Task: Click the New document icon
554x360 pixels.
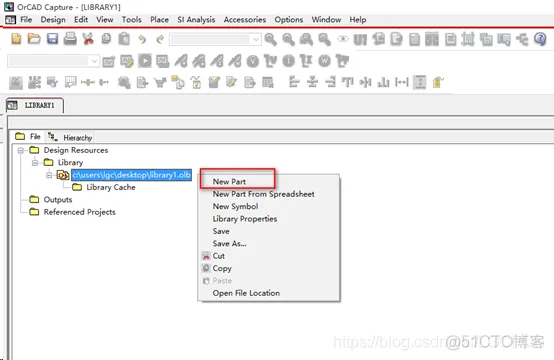Action: click(16, 39)
